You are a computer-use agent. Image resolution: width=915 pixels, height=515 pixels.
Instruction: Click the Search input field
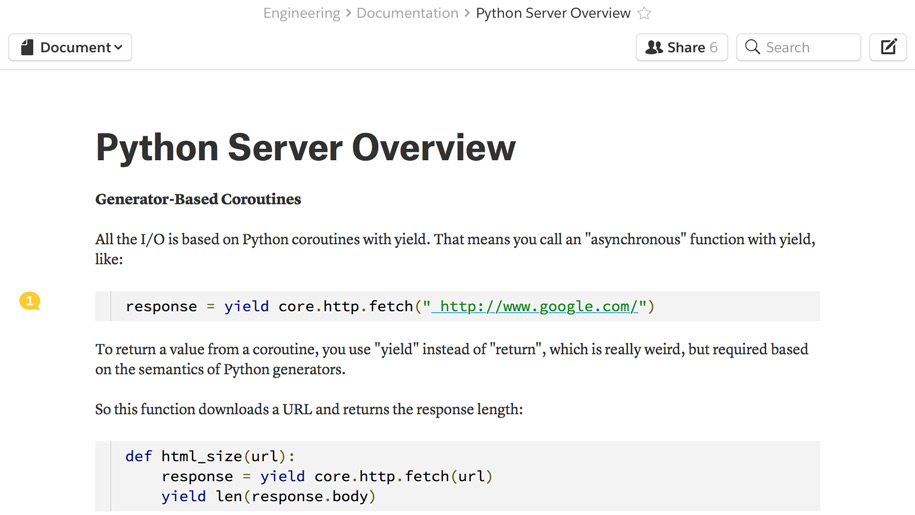pos(798,47)
